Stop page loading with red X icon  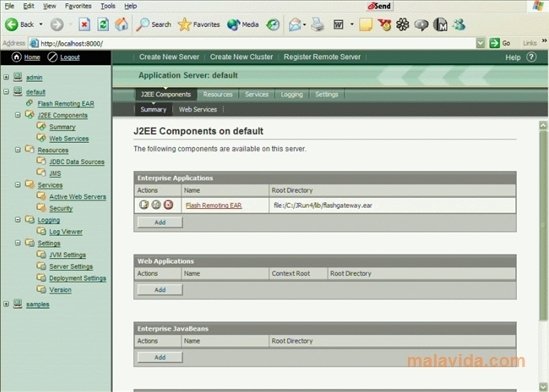84,24
